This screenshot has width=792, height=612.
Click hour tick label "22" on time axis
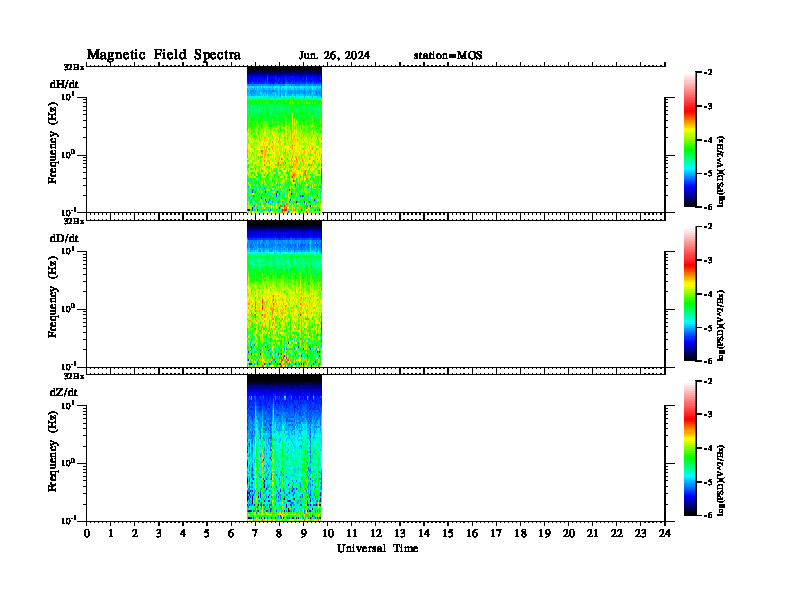pyautogui.click(x=616, y=533)
